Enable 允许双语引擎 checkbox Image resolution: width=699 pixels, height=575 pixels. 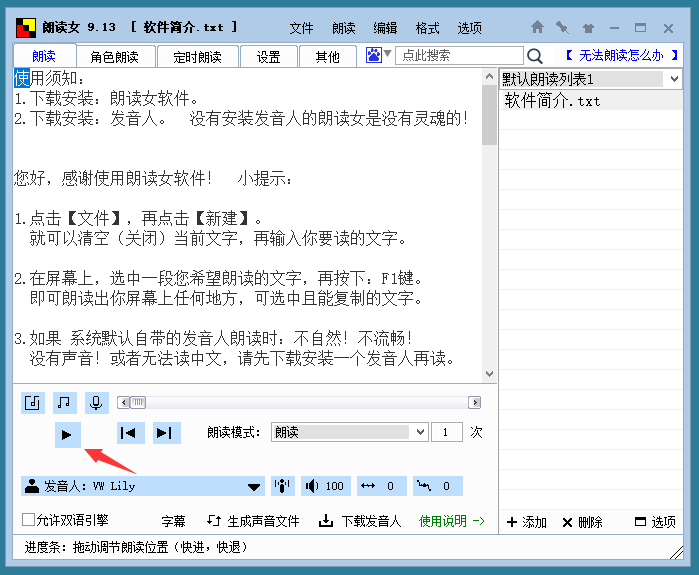pos(29,520)
